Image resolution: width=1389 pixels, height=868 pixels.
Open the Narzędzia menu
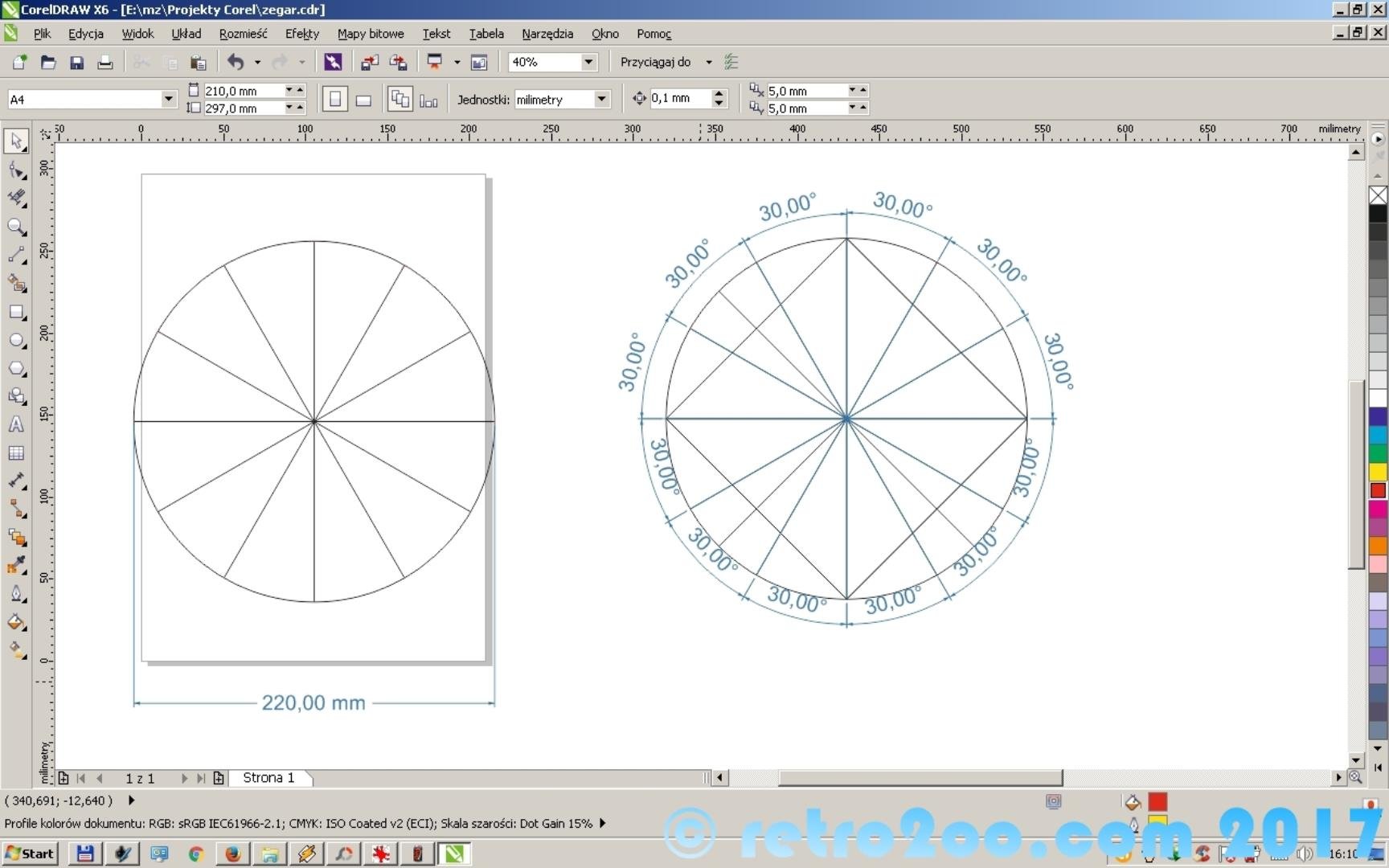coord(547,34)
